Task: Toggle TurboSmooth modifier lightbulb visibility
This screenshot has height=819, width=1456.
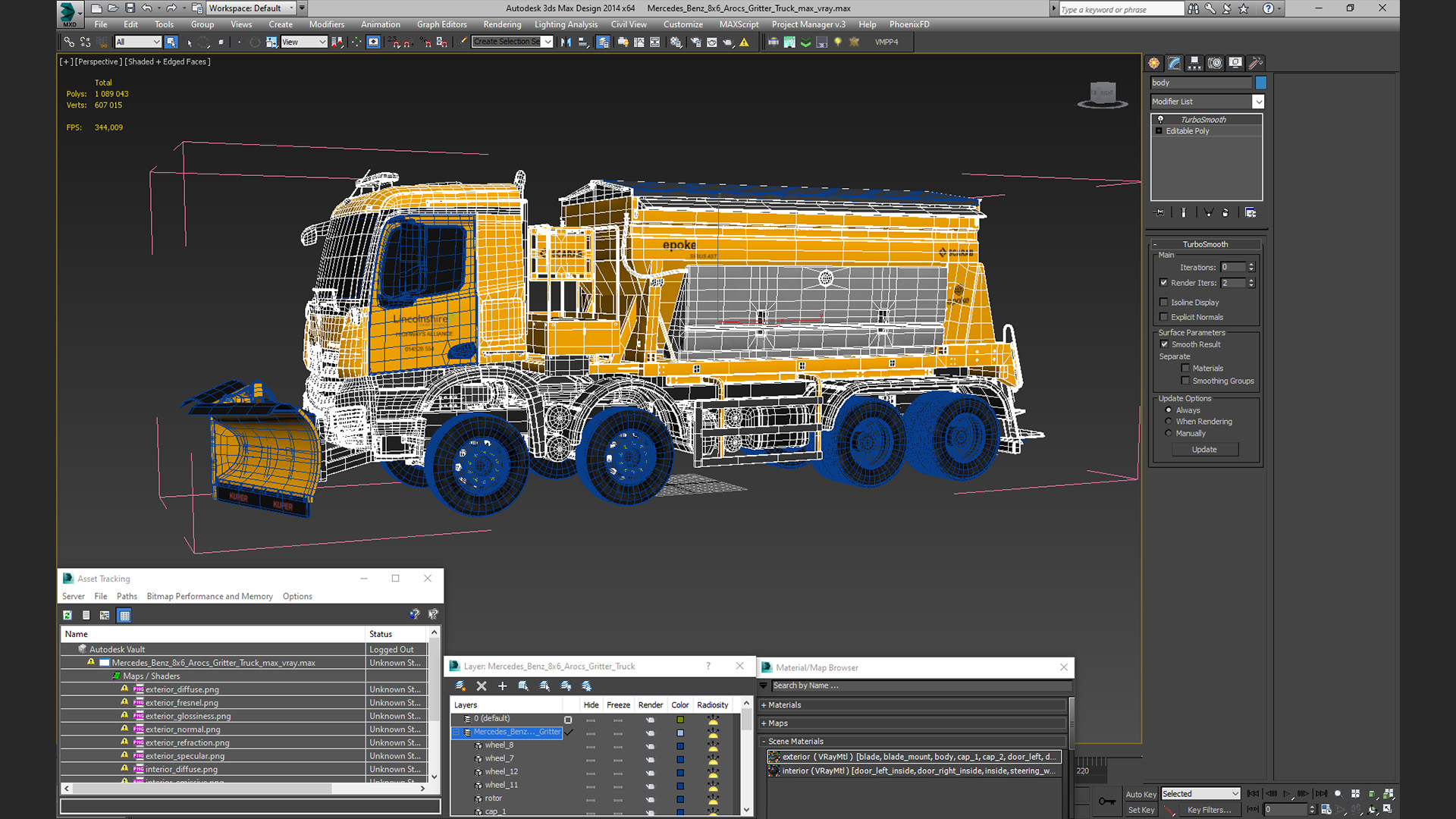Action: point(1160,120)
